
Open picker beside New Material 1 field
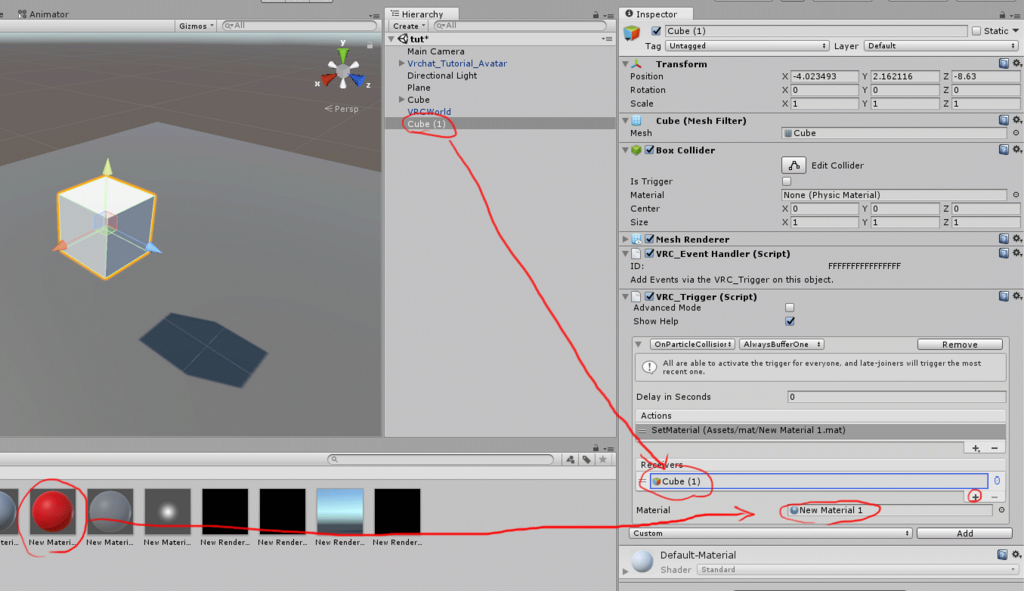1002,510
